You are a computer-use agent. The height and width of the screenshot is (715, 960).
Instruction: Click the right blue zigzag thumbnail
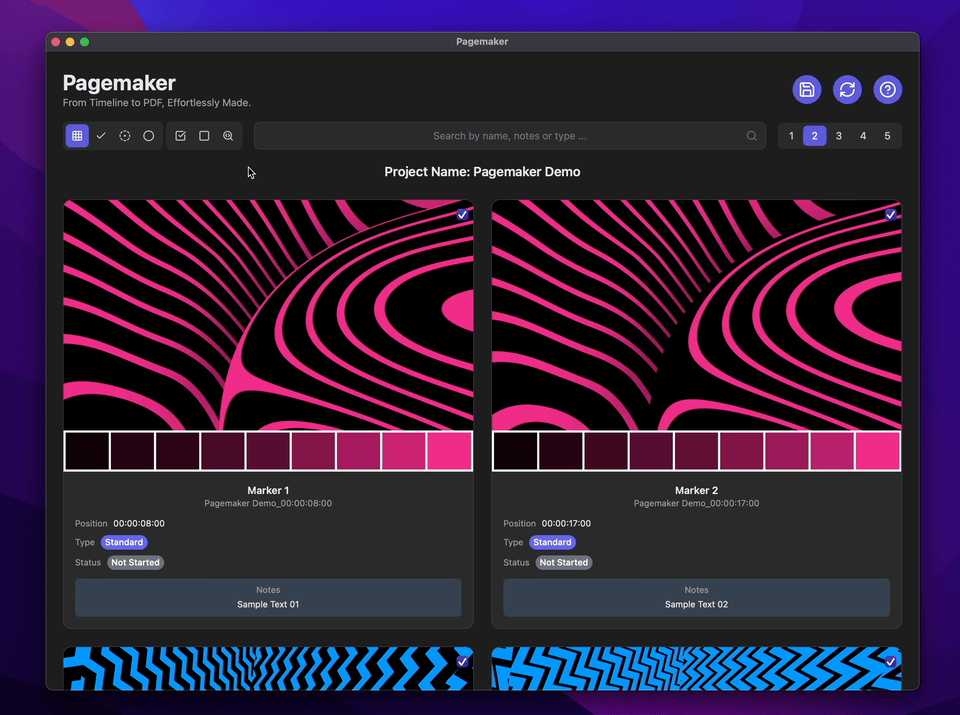click(x=697, y=668)
